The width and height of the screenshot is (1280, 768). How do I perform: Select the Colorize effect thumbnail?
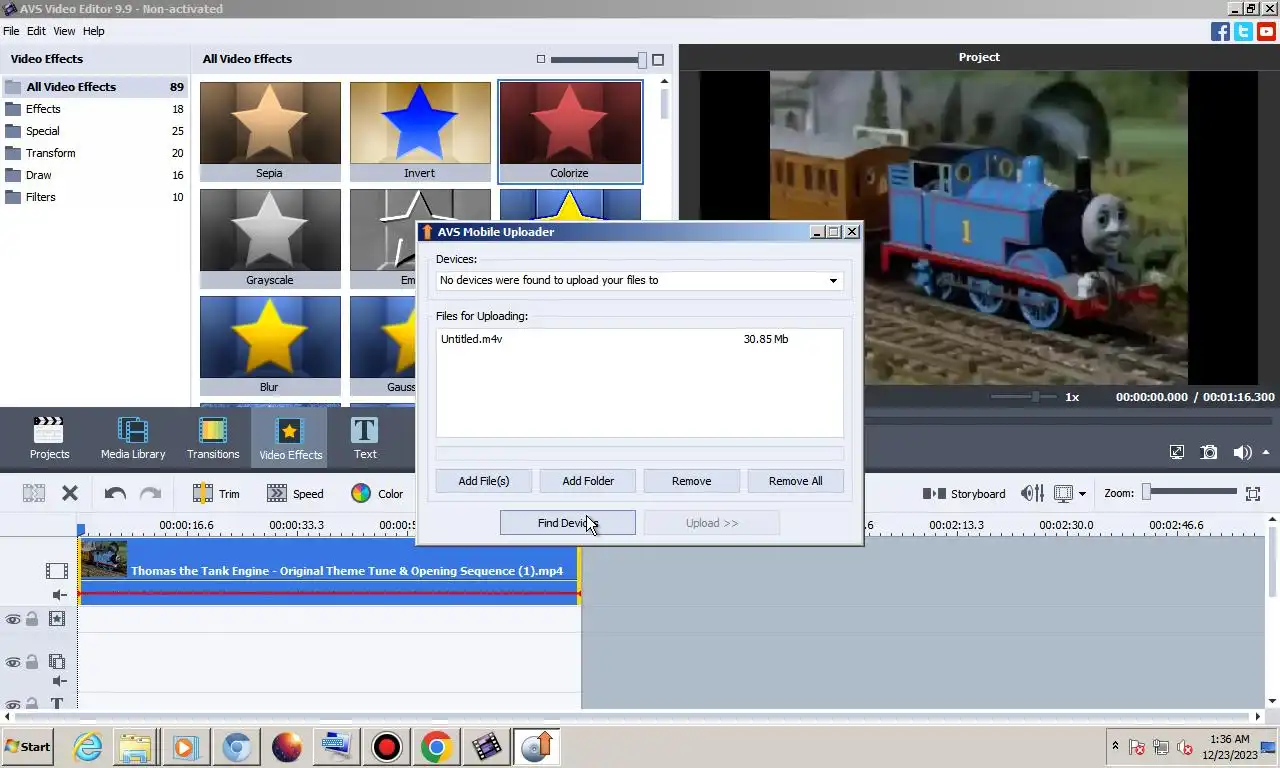(x=570, y=132)
